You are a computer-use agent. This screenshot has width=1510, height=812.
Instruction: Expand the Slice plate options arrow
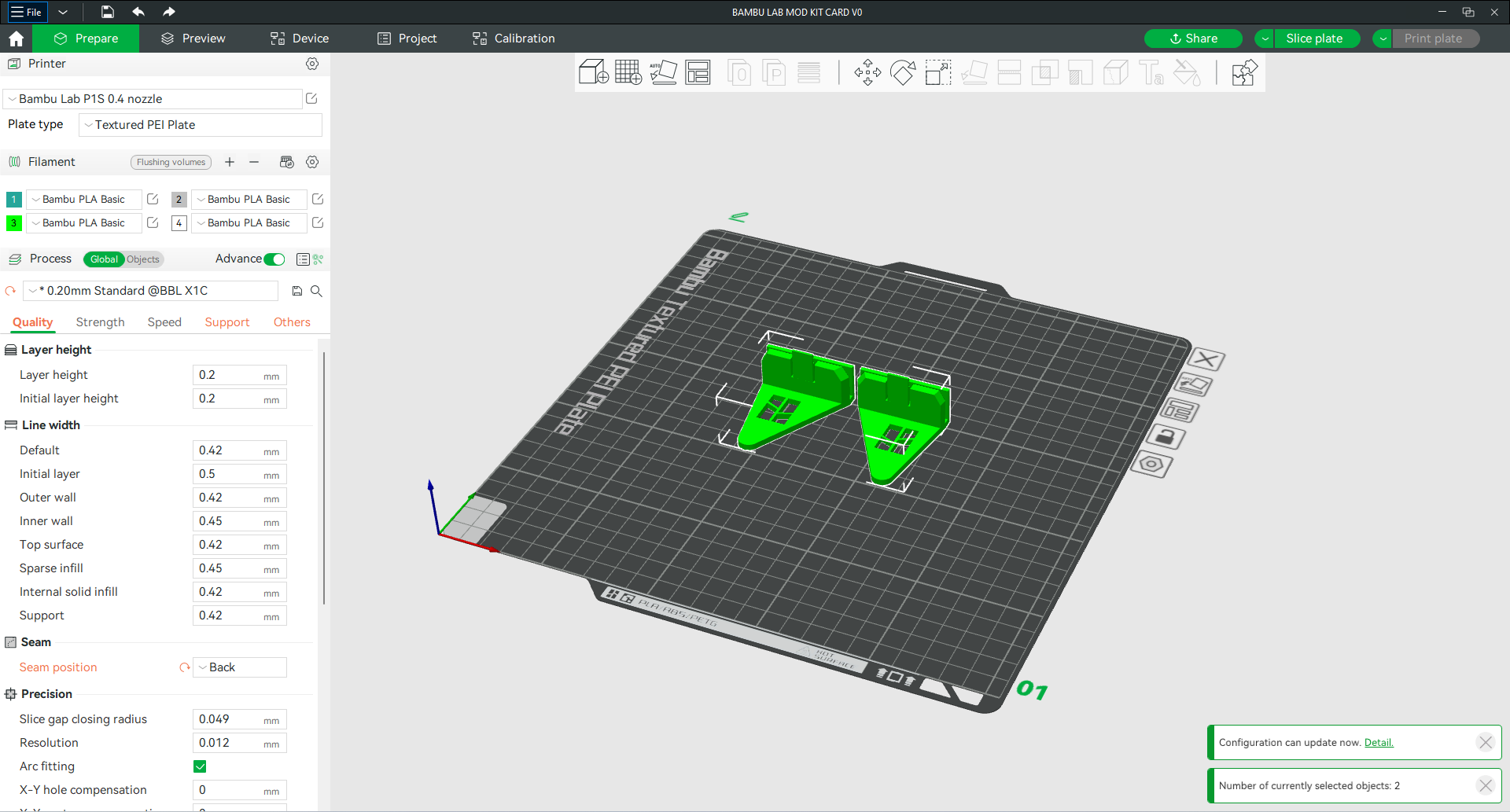coord(1265,39)
